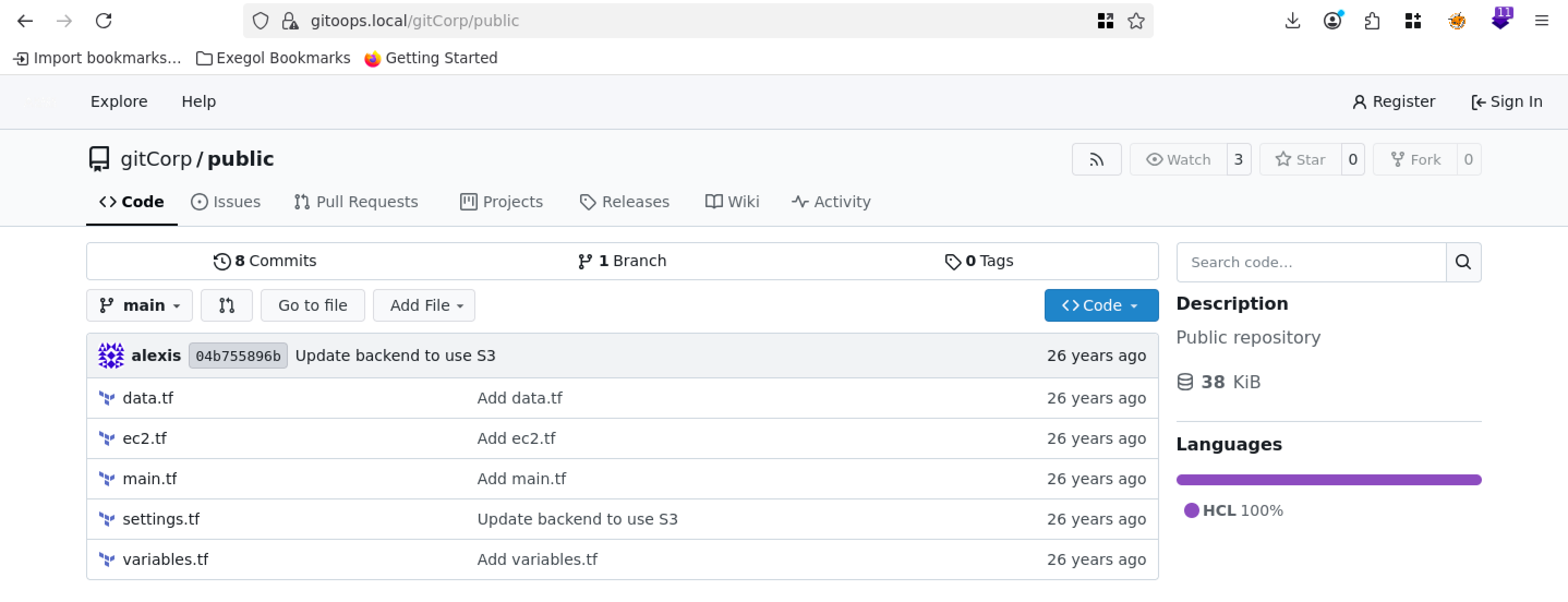This screenshot has width=1568, height=602.
Task: Click alexis's avatar on latest commit
Action: click(111, 356)
